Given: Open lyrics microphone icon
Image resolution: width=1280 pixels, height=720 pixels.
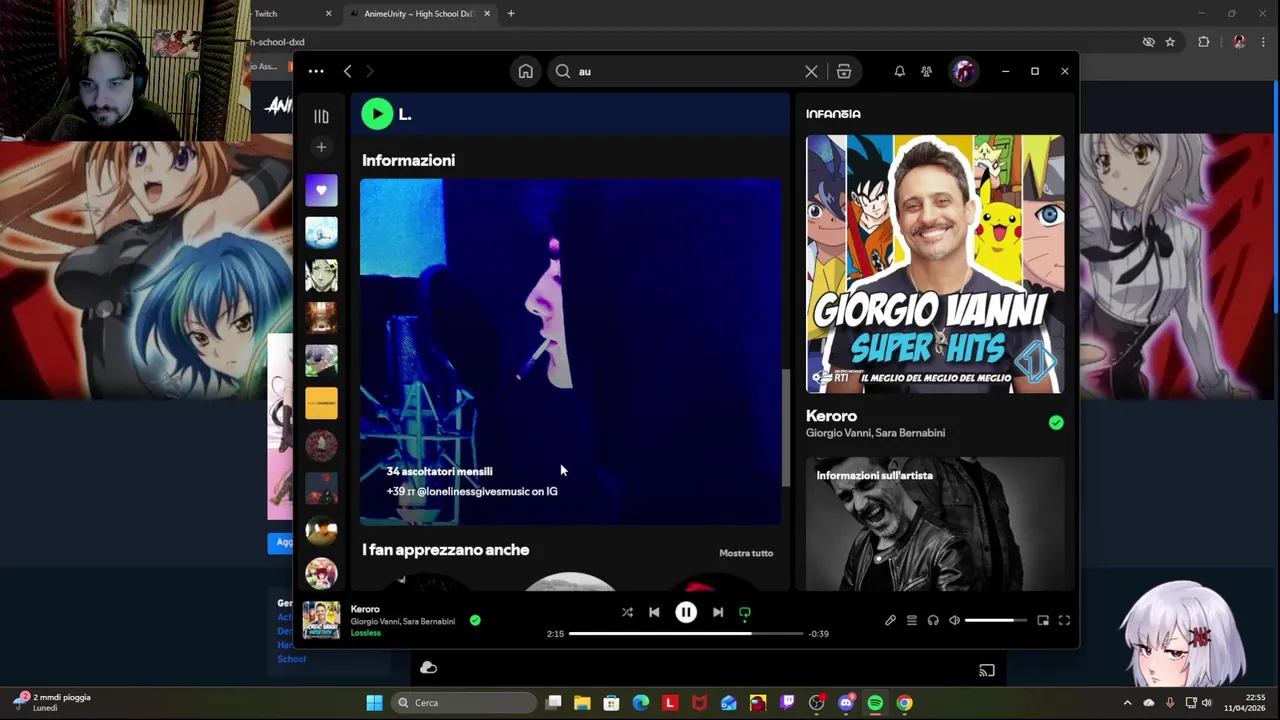Looking at the screenshot, I should pos(890,620).
